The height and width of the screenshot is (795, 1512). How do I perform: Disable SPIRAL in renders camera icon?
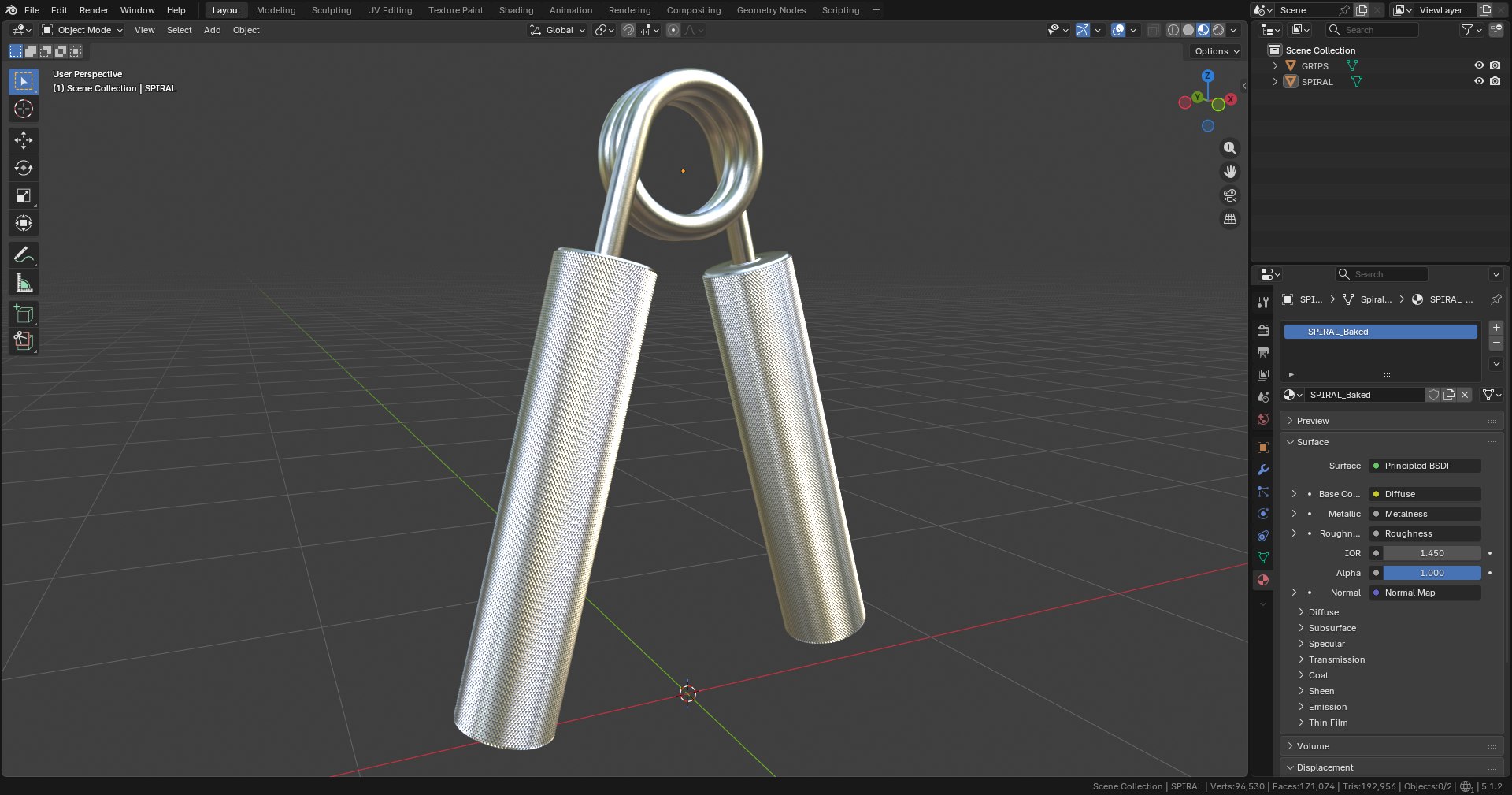pos(1495,81)
